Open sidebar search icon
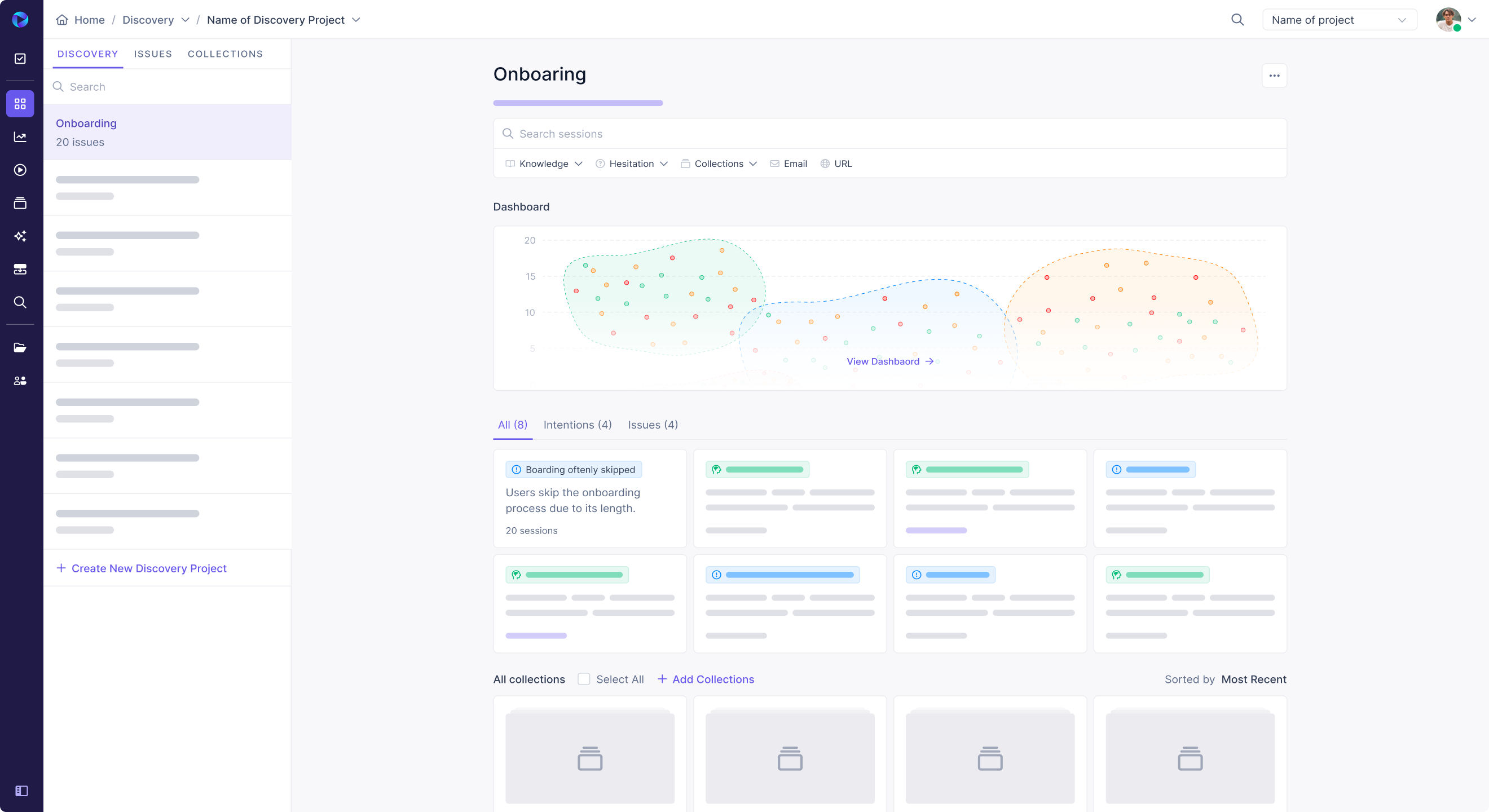The width and height of the screenshot is (1489, 812). coord(20,302)
